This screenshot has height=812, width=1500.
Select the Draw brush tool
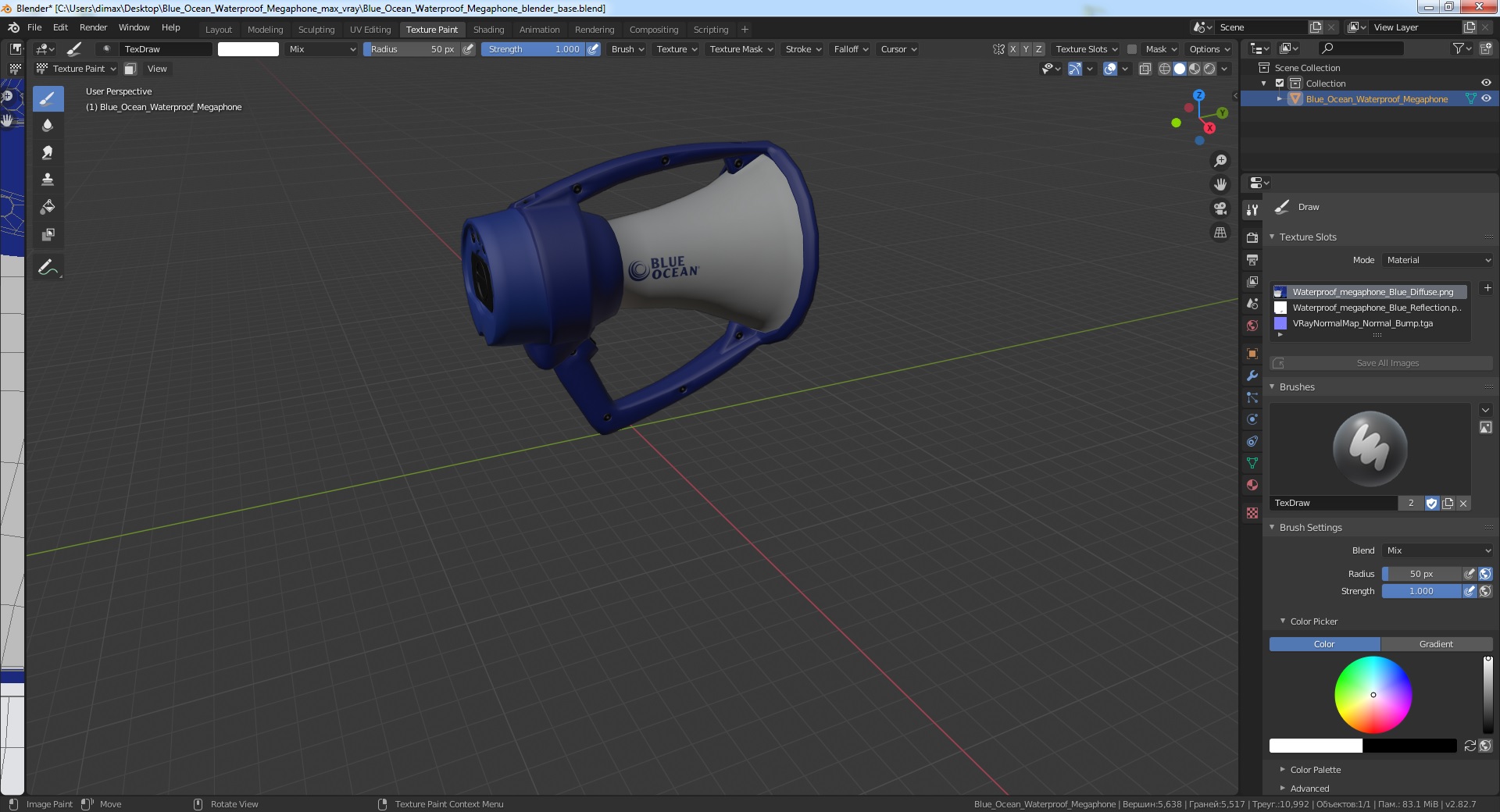tap(48, 98)
